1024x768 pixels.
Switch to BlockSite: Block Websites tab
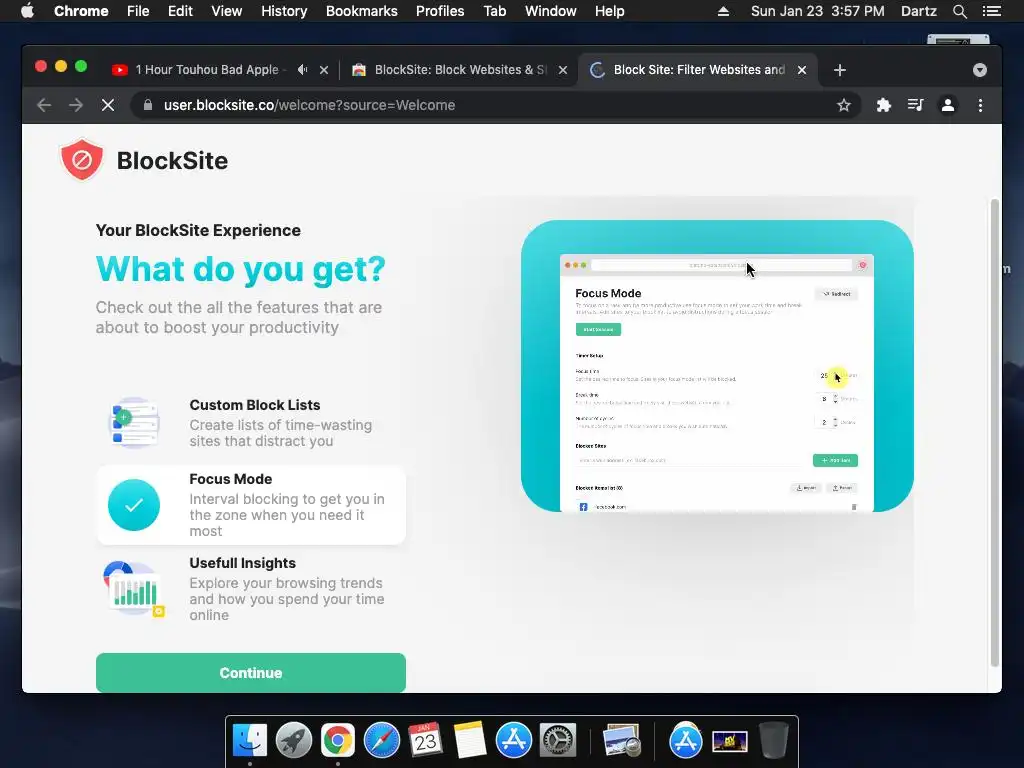click(460, 70)
